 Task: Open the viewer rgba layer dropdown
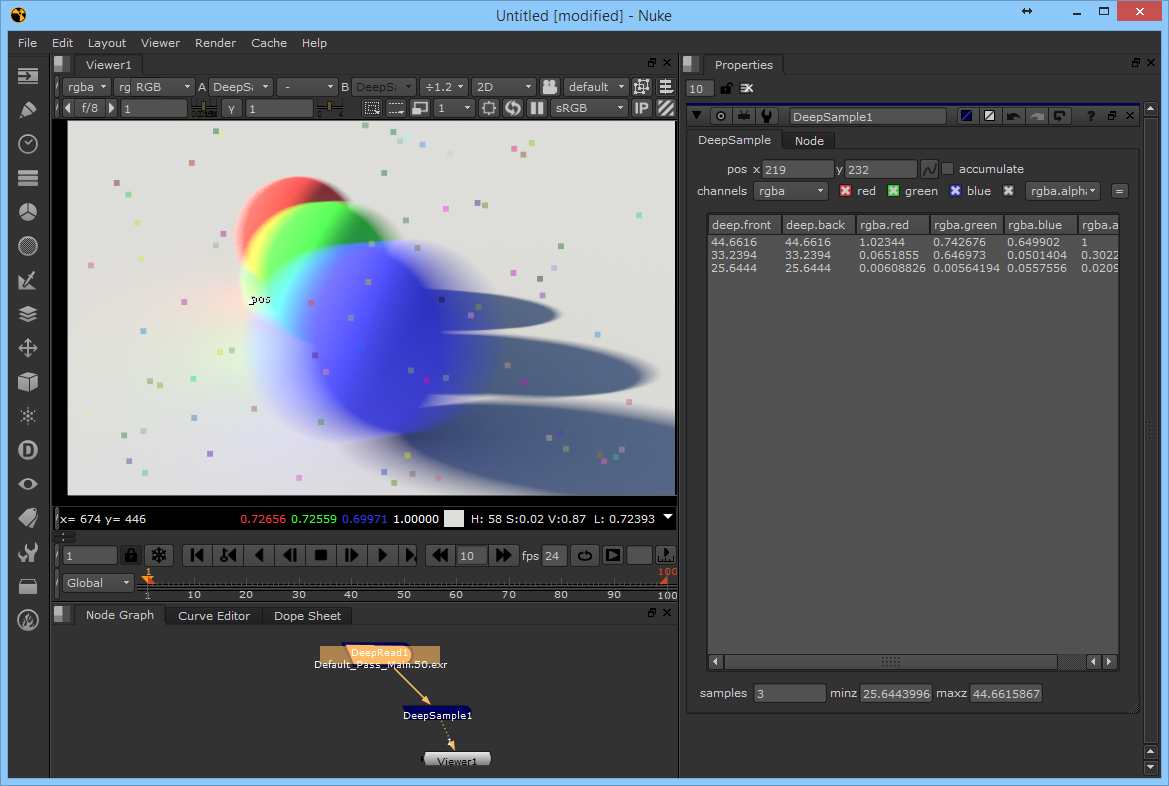86,87
